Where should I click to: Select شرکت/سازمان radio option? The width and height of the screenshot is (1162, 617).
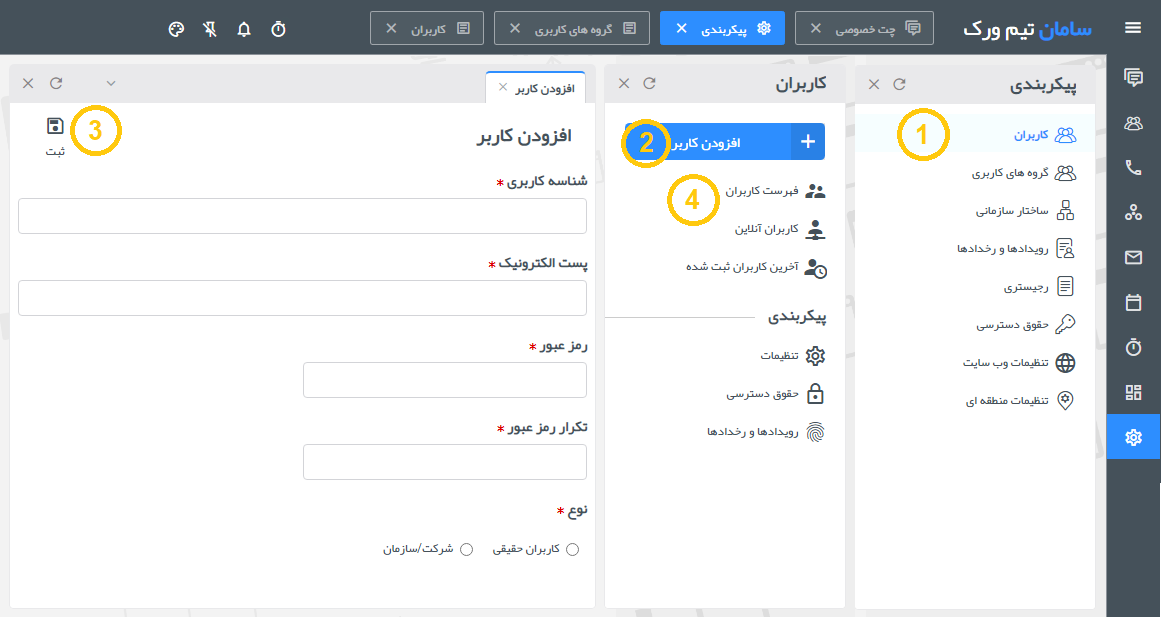coord(466,550)
